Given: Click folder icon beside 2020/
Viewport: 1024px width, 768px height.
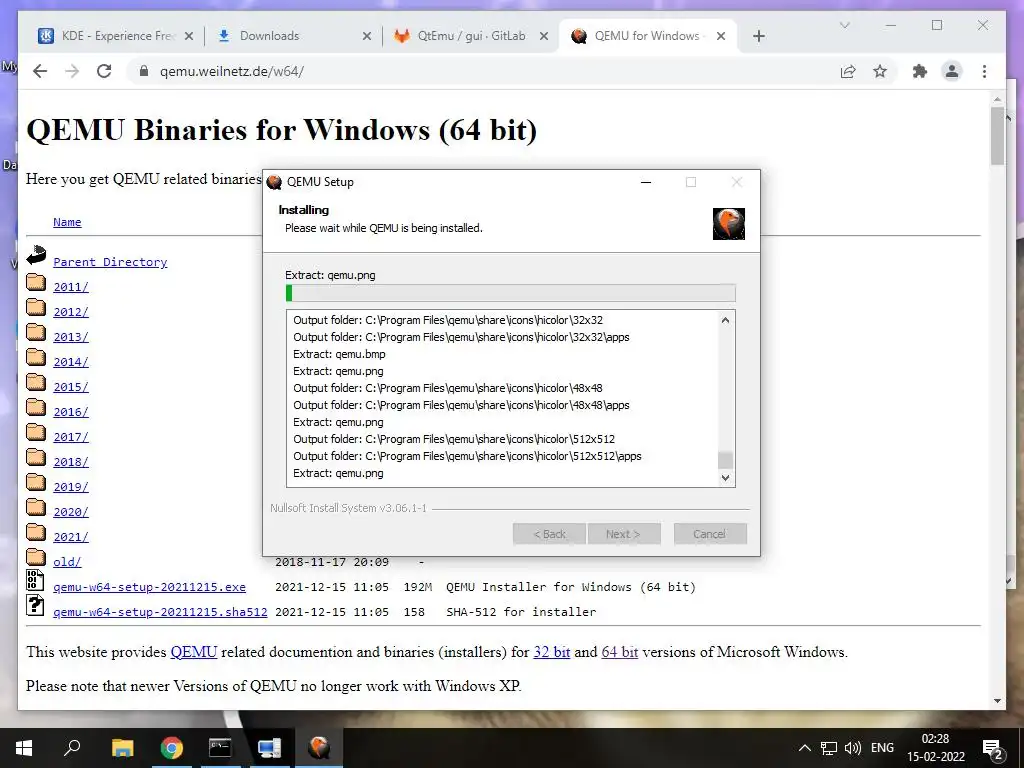Looking at the screenshot, I should 36,507.
